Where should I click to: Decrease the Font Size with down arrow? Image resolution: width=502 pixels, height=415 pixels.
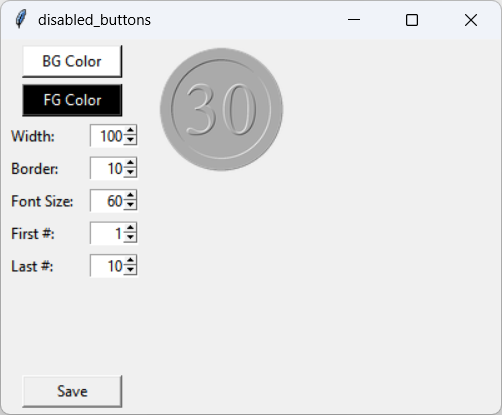click(130, 206)
